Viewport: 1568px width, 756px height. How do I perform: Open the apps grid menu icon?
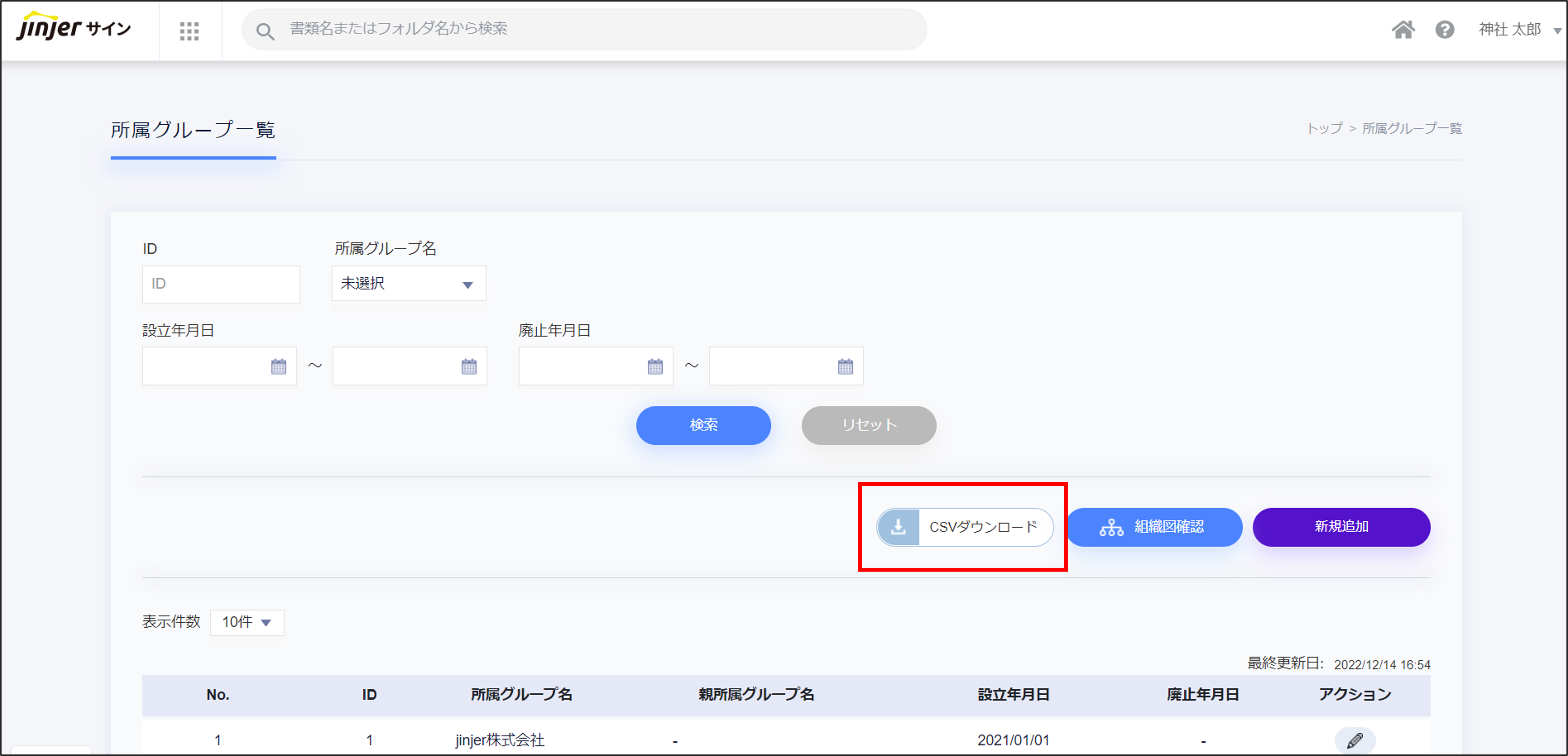189,31
